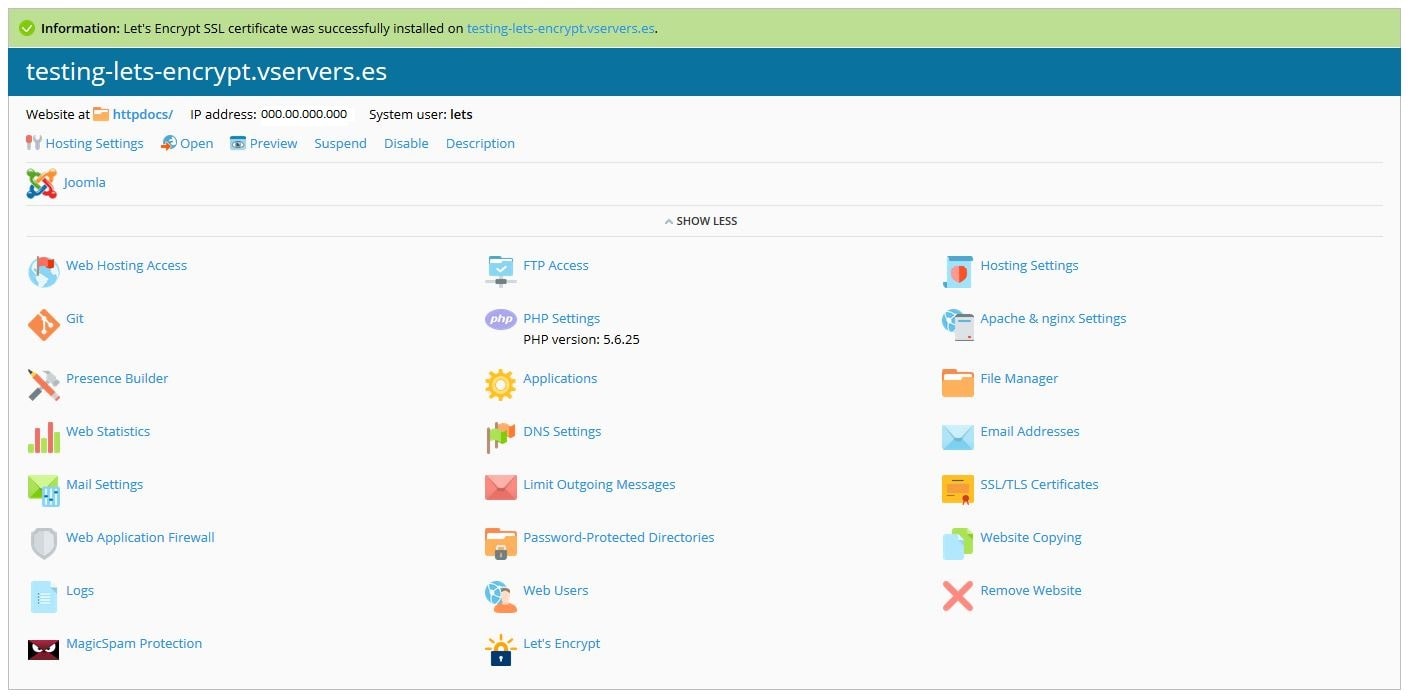Click the Web Application Firewall shield icon
The width and height of the screenshot is (1410, 700).
43,543
